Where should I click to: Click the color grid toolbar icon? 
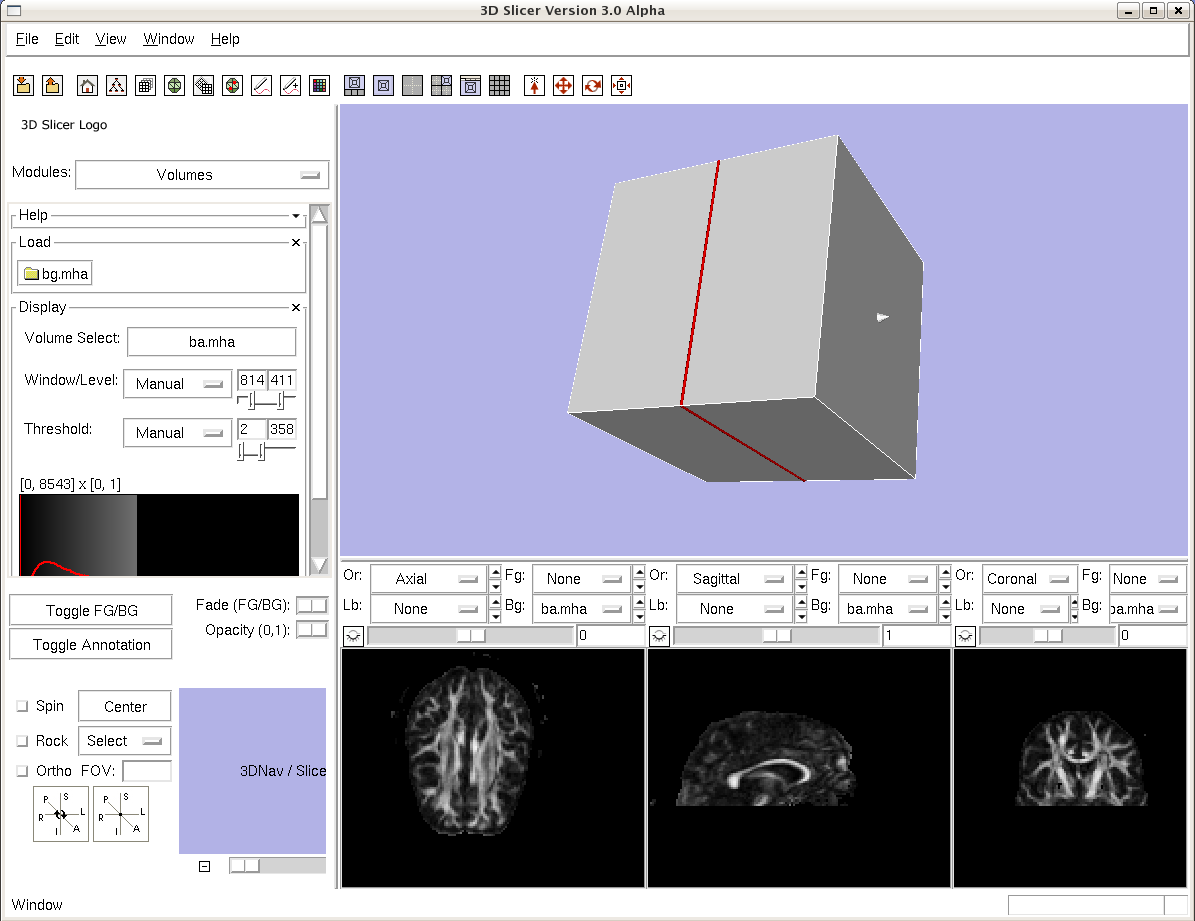(x=319, y=86)
